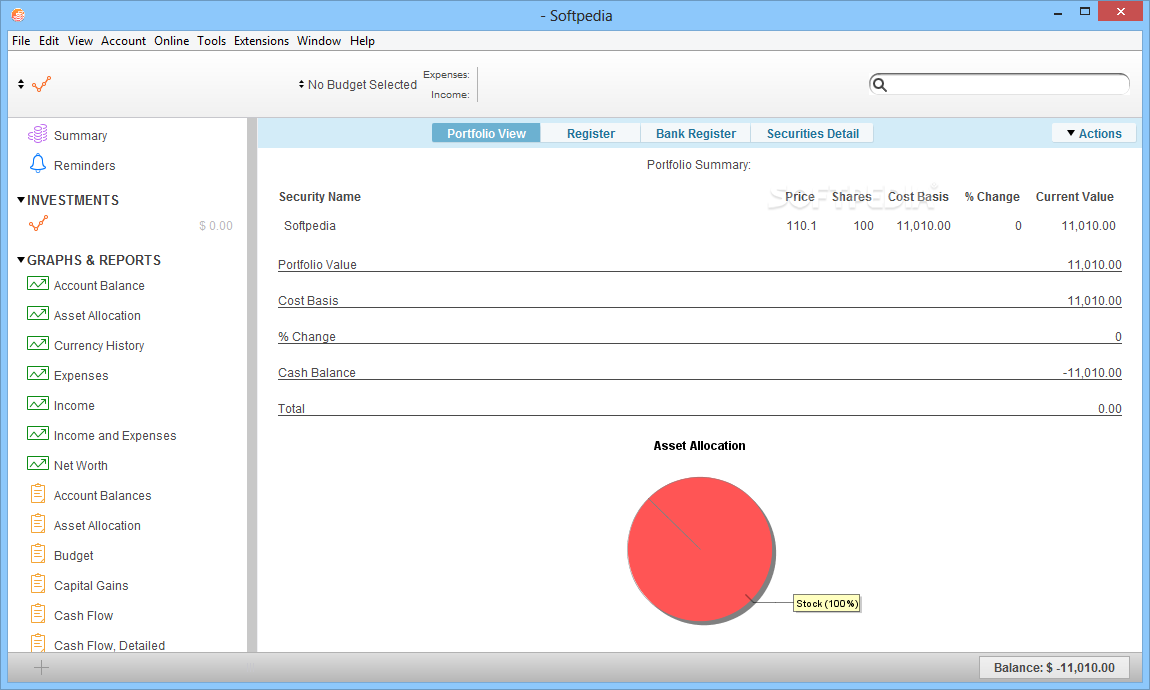The height and width of the screenshot is (690, 1150).
Task: Open the Income and Expenses graph icon
Action: point(38,434)
